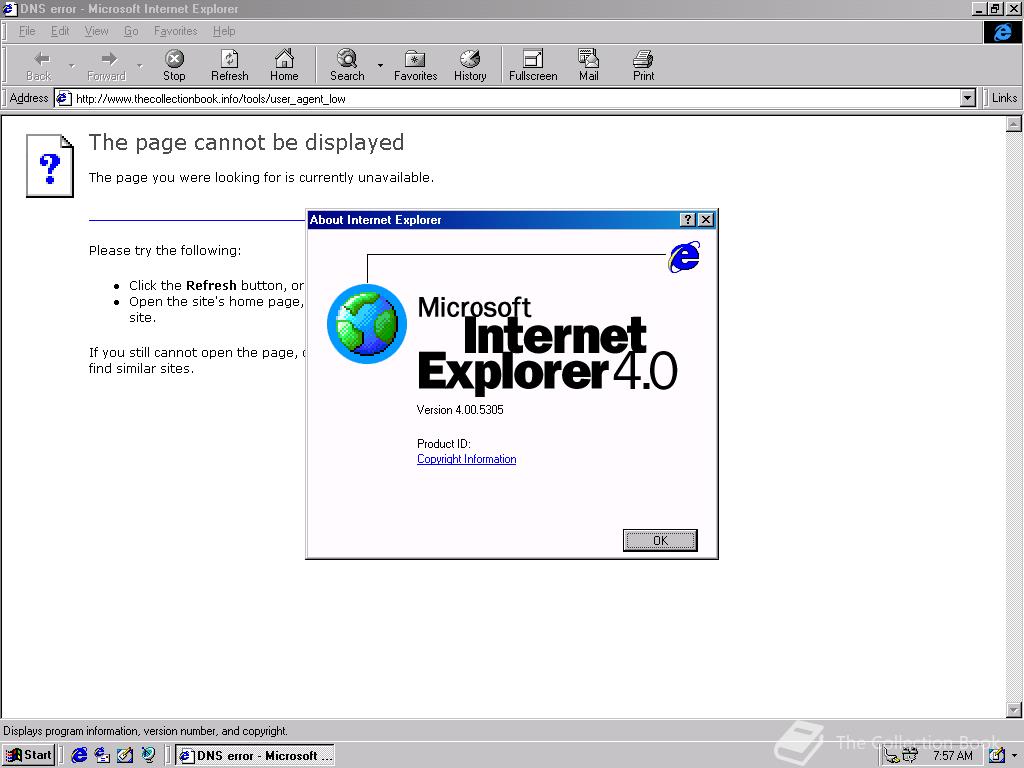Click the globe image in About dialog
This screenshot has width=1024, height=768.
coord(367,324)
